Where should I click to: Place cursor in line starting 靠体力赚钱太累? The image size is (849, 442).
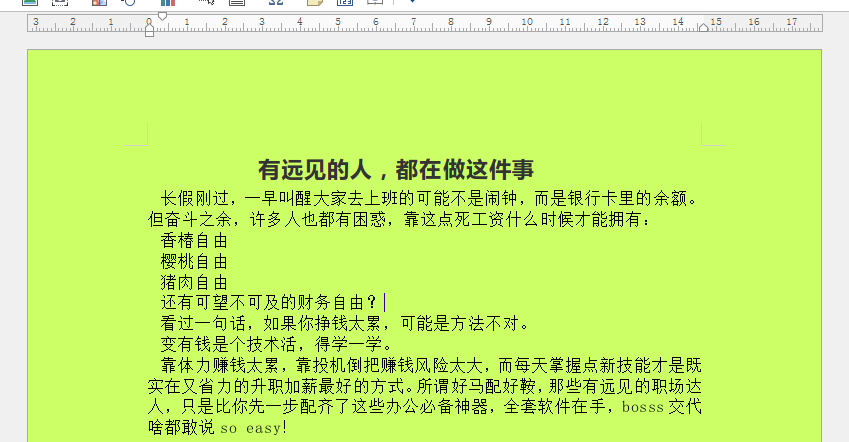click(x=431, y=365)
